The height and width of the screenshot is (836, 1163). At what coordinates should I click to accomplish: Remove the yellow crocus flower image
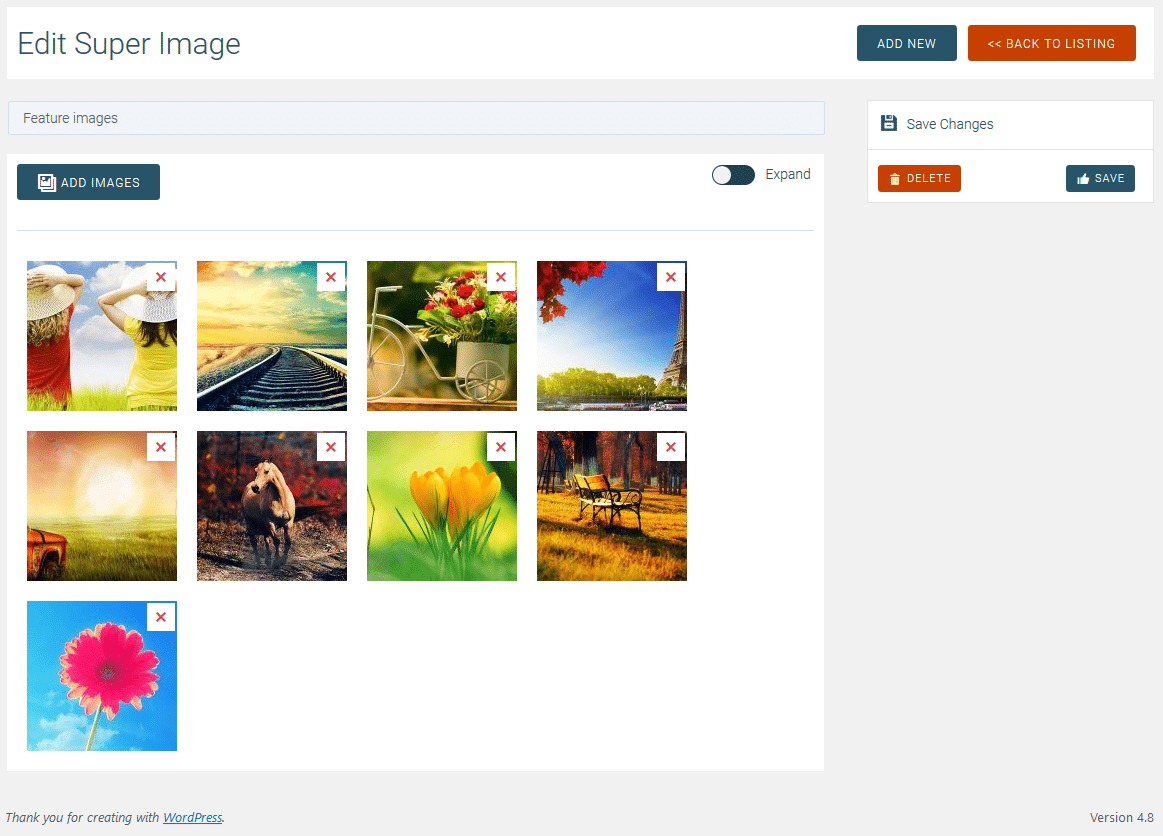coord(501,447)
